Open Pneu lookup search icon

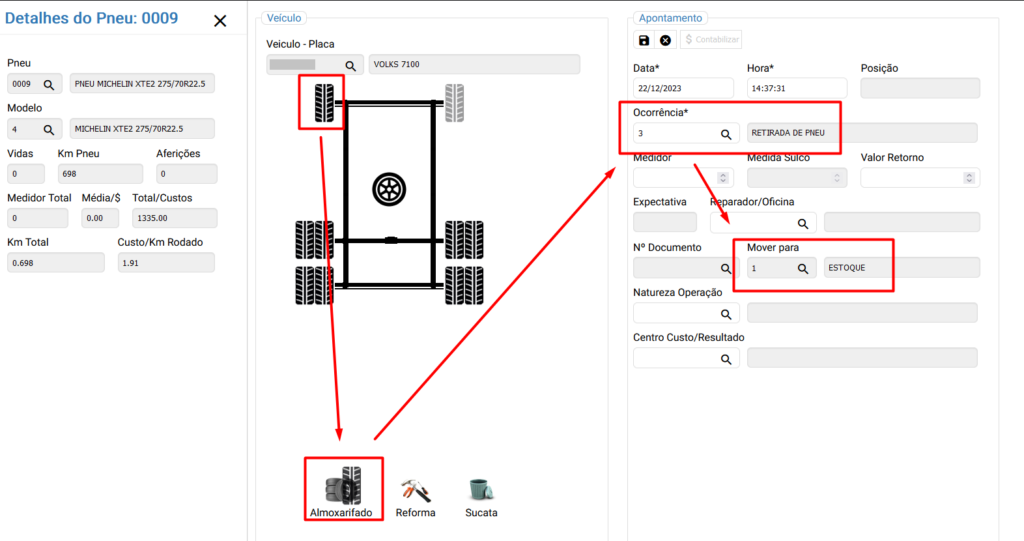point(48,84)
